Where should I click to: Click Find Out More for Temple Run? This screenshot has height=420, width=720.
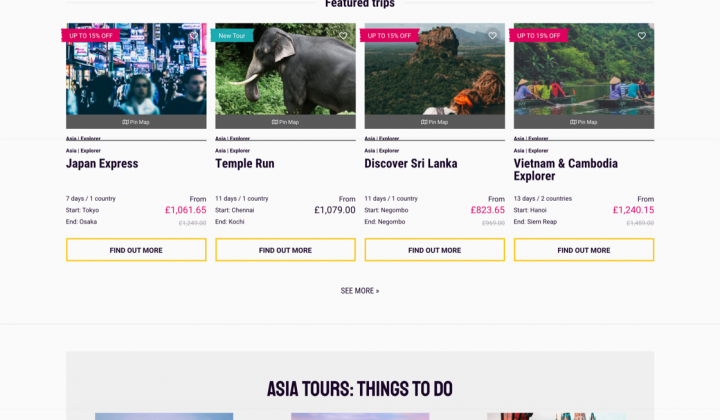[x=285, y=250]
